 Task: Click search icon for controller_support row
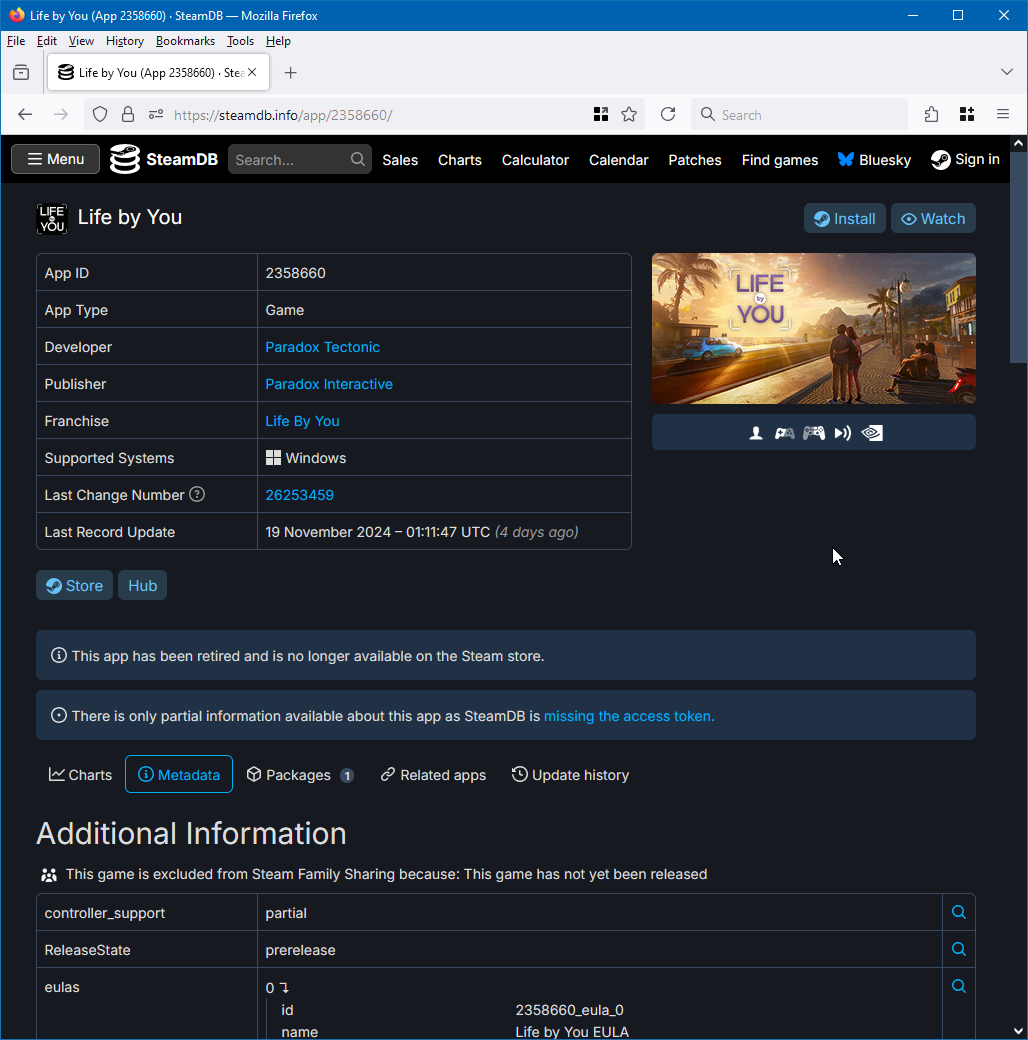coord(958,912)
